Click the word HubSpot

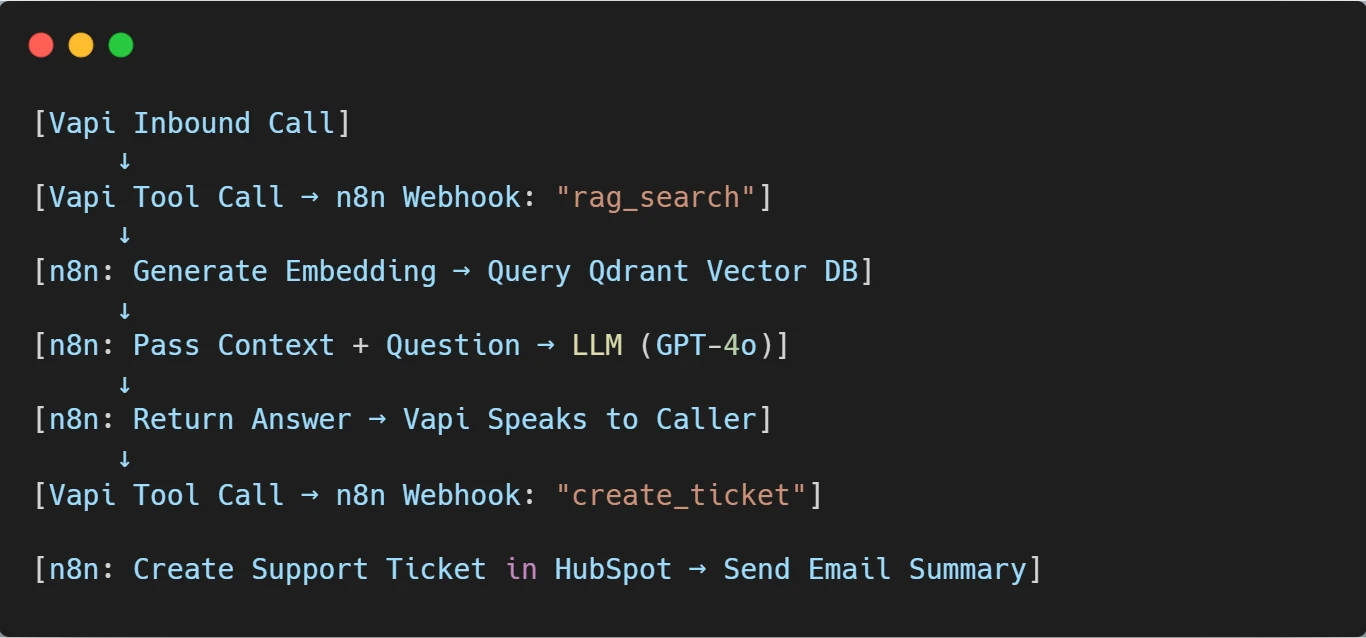tap(613, 569)
